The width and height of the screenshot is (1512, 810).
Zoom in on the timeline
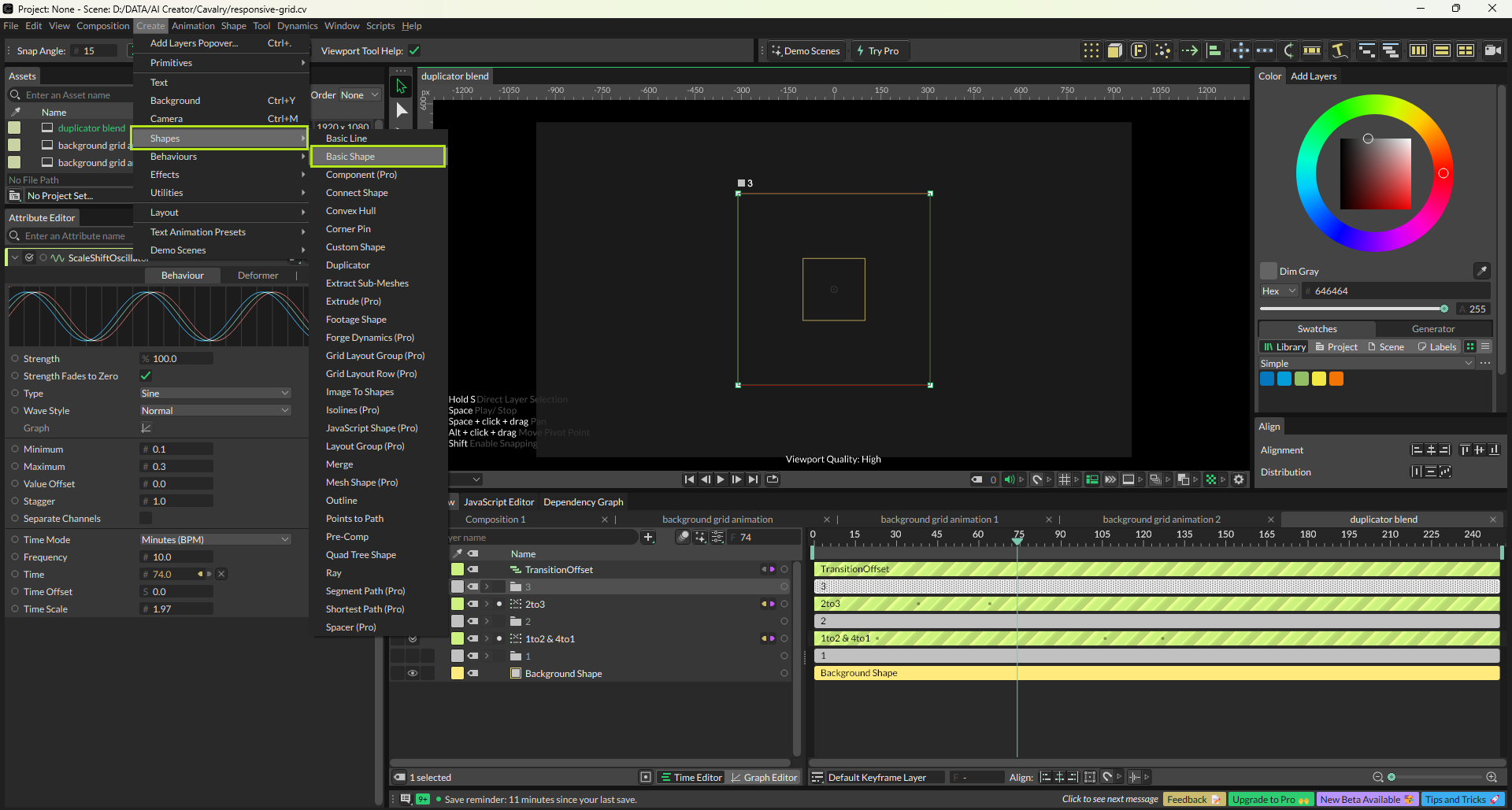coord(1491,777)
